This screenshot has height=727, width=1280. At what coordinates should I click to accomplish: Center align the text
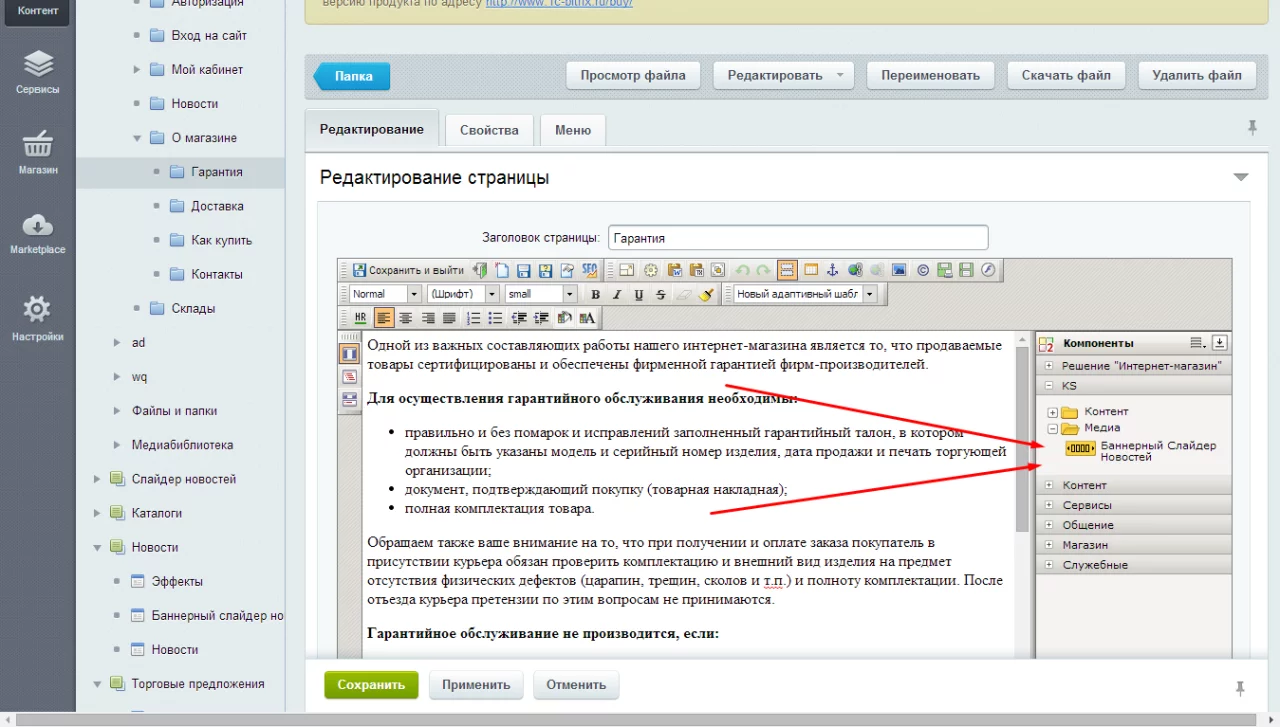406,319
